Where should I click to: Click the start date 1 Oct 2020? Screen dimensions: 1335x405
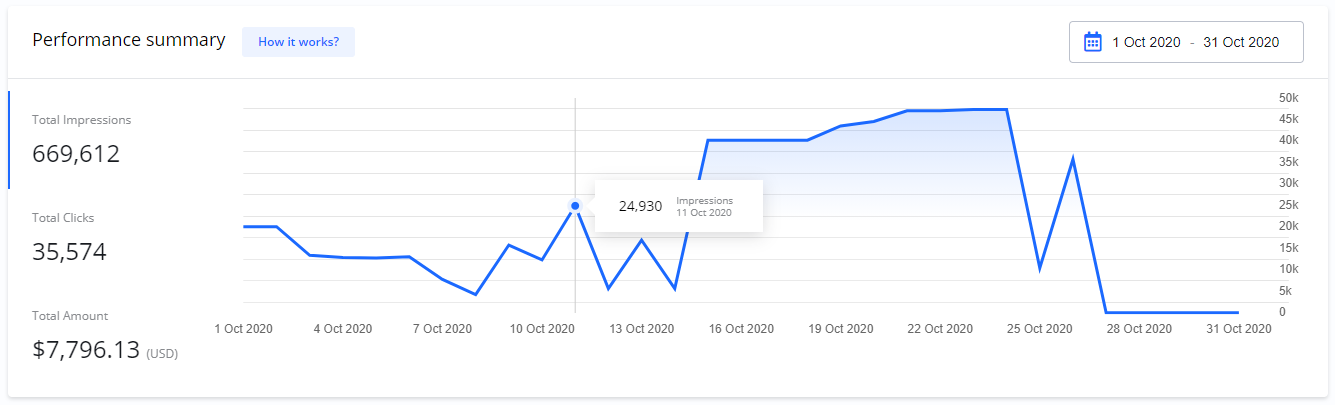tap(1146, 42)
